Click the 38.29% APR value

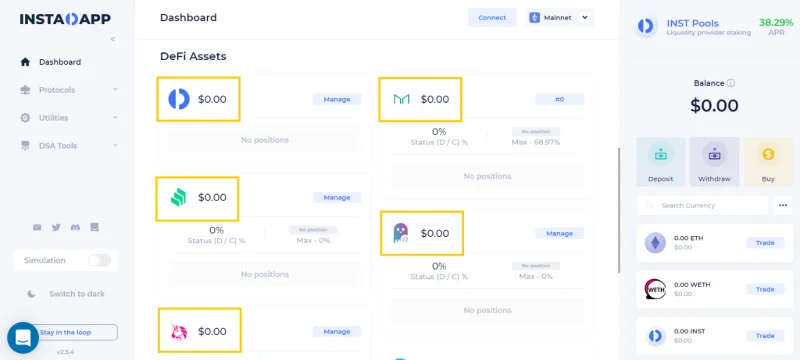pyautogui.click(x=776, y=23)
